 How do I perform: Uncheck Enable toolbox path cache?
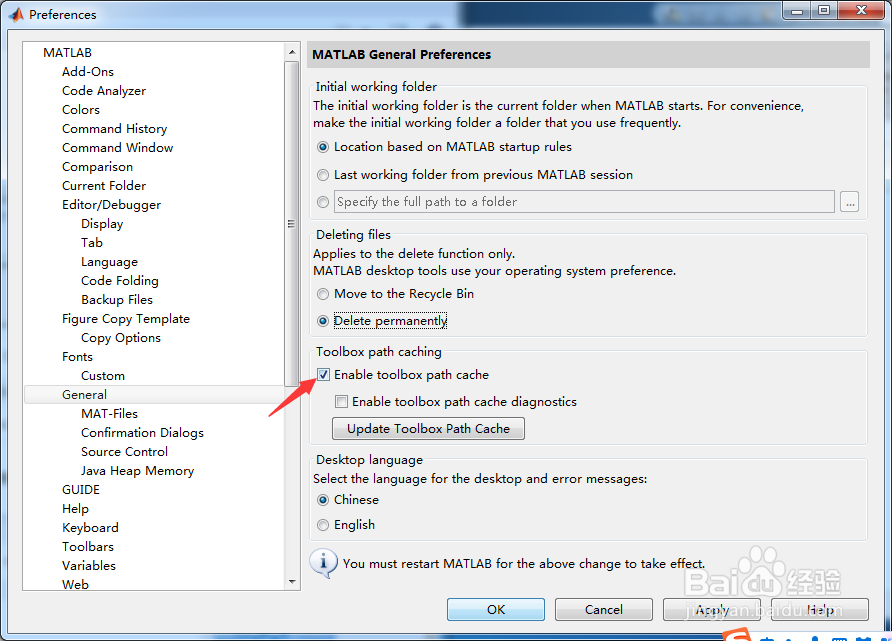tap(323, 375)
